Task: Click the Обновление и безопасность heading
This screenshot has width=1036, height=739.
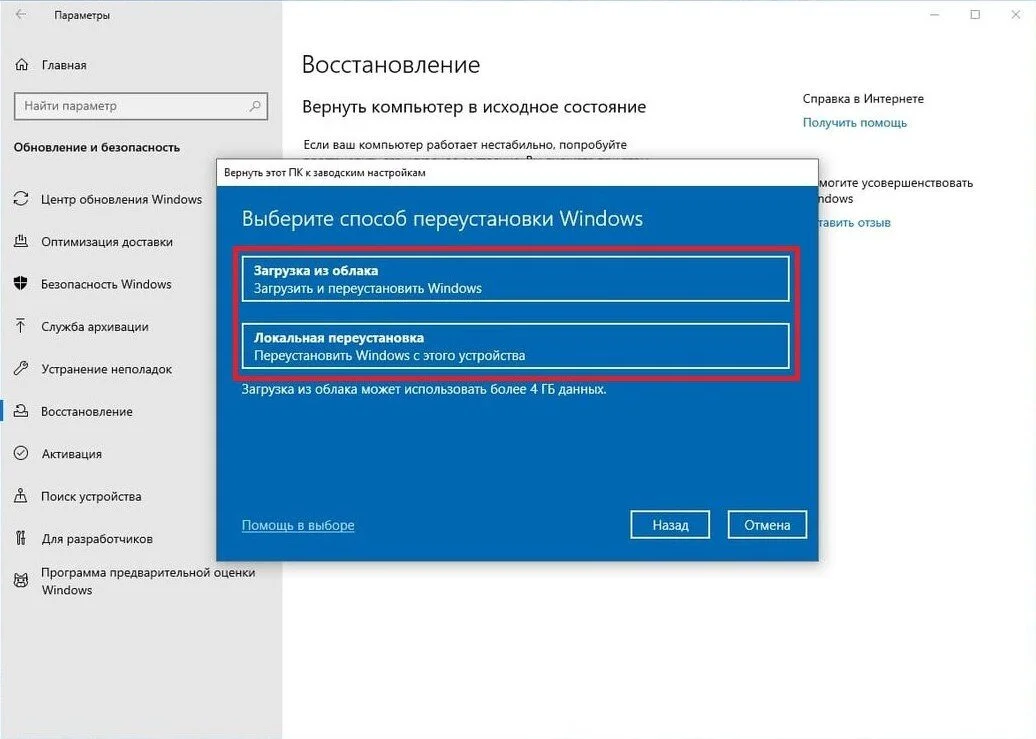Action: pos(96,147)
